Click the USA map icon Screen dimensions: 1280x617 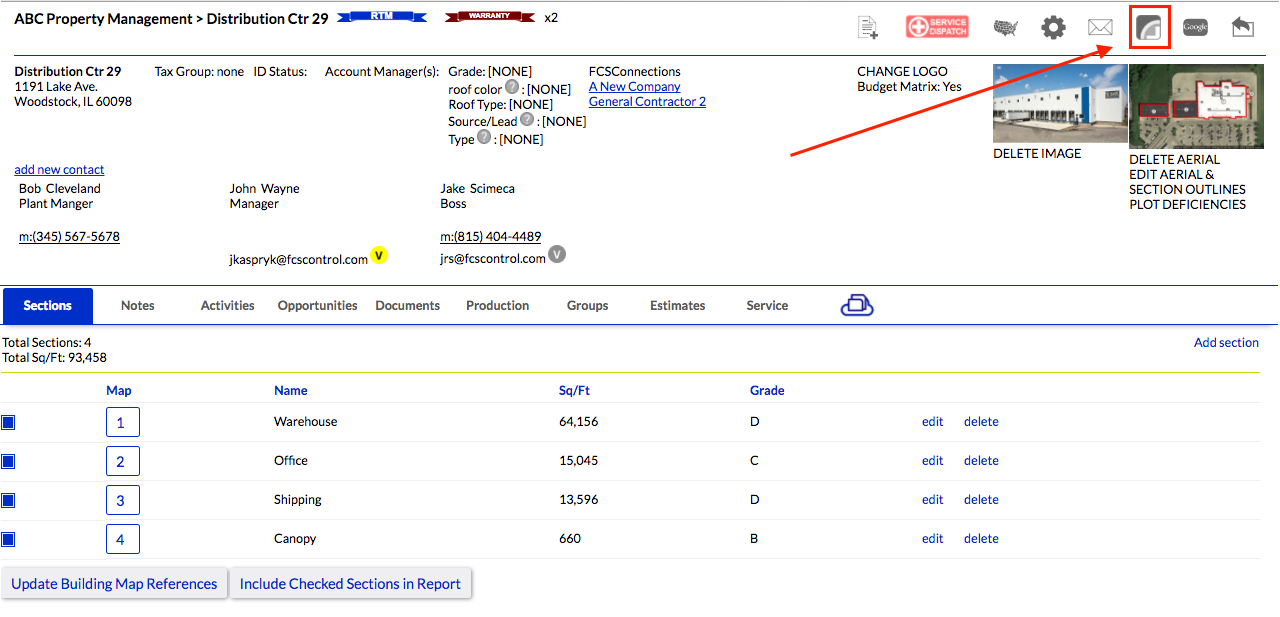pos(1005,28)
